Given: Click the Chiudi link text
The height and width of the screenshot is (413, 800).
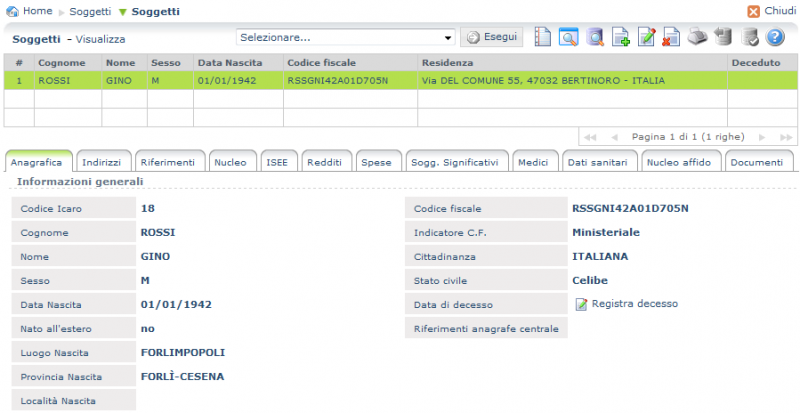Looking at the screenshot, I should click(x=780, y=11).
